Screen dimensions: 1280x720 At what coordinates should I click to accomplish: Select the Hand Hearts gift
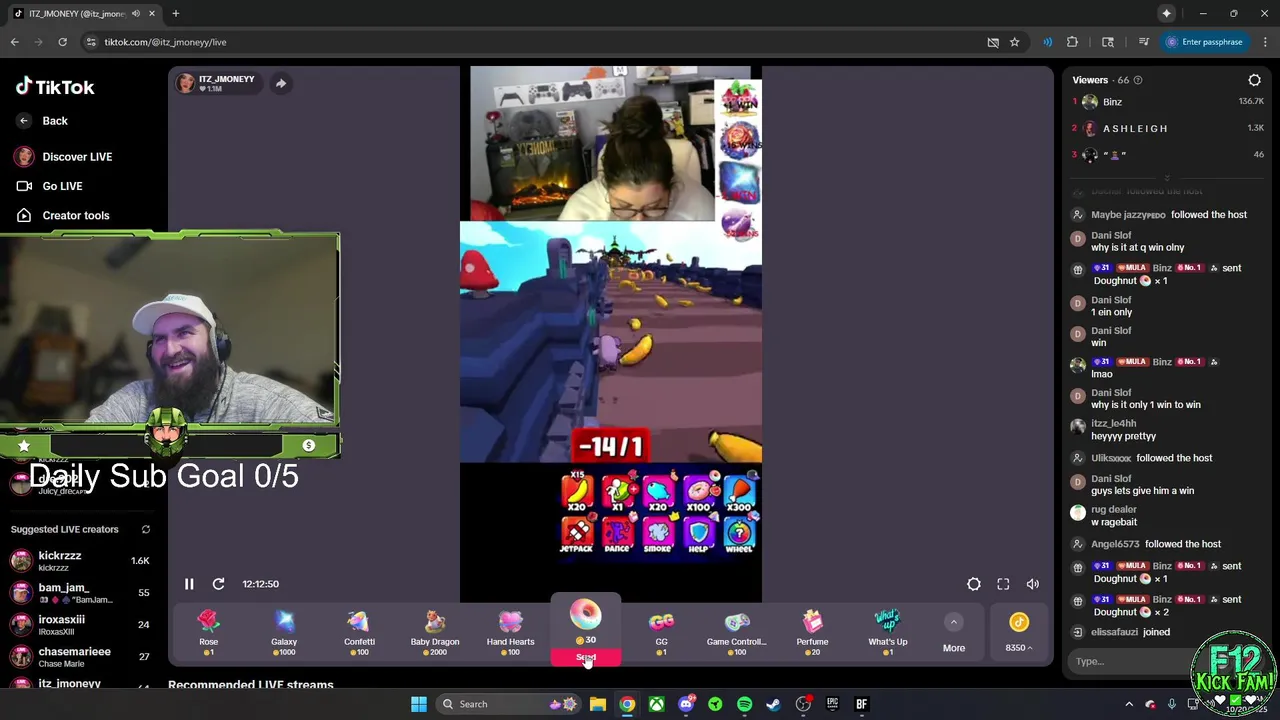[510, 631]
